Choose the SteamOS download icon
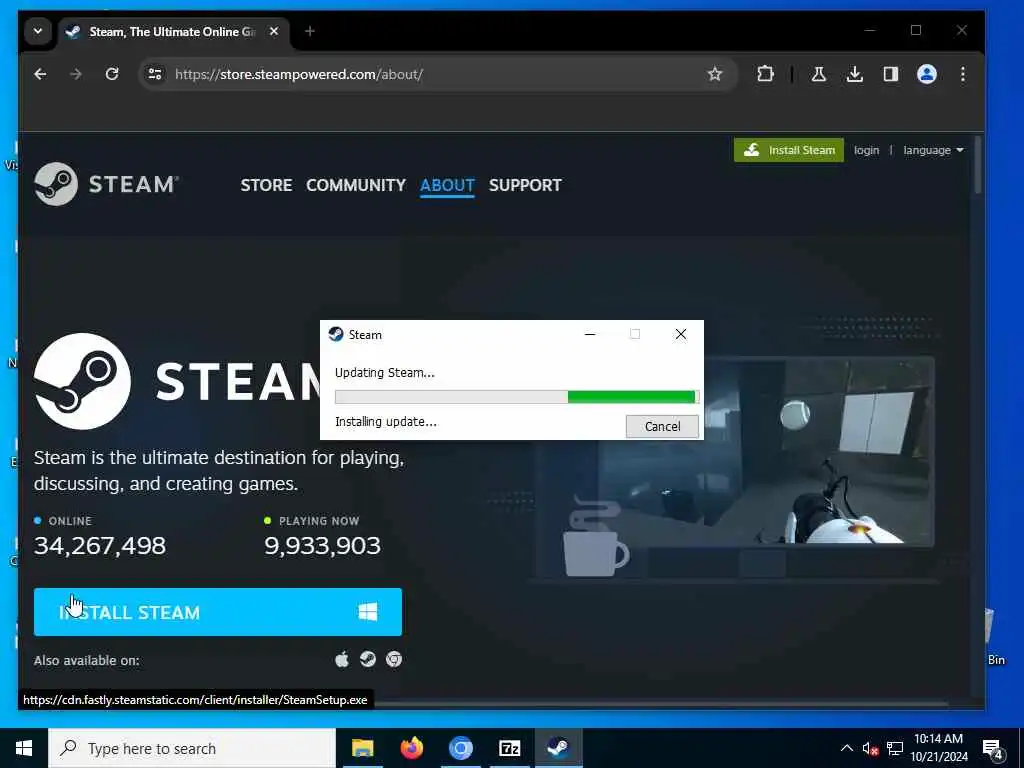 click(x=368, y=660)
